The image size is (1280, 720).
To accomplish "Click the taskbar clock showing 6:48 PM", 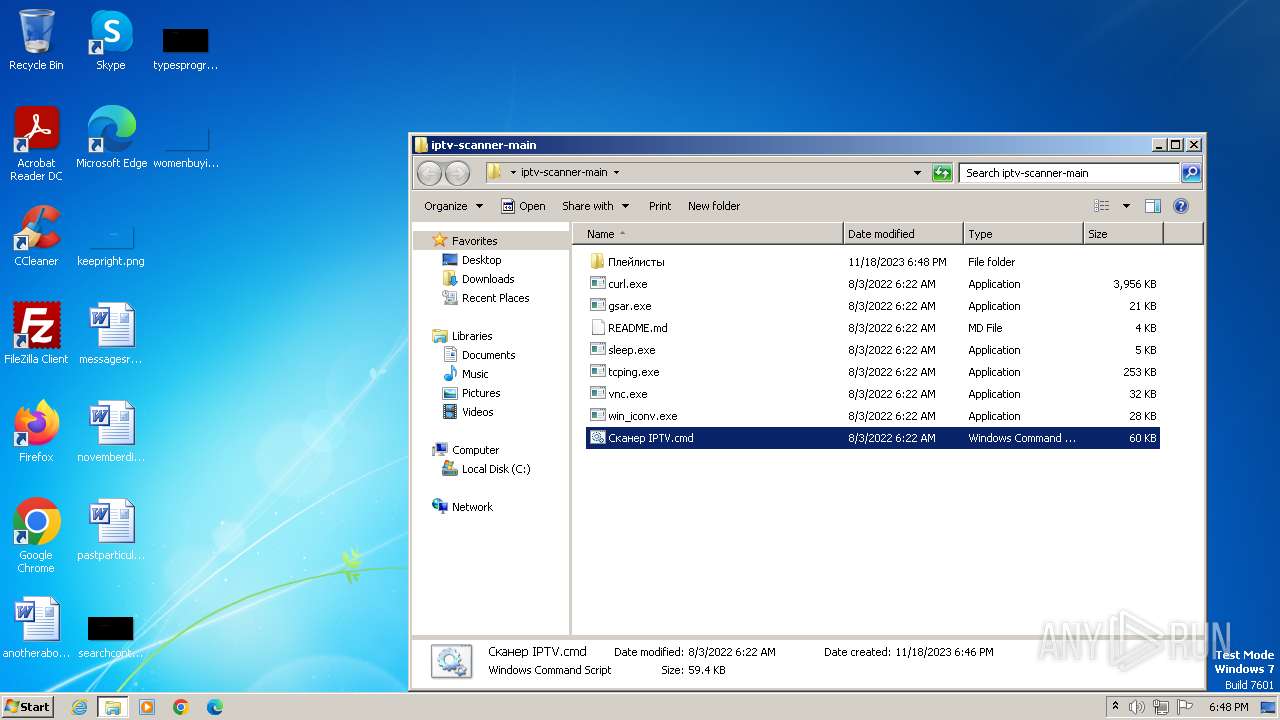I will (1228, 707).
